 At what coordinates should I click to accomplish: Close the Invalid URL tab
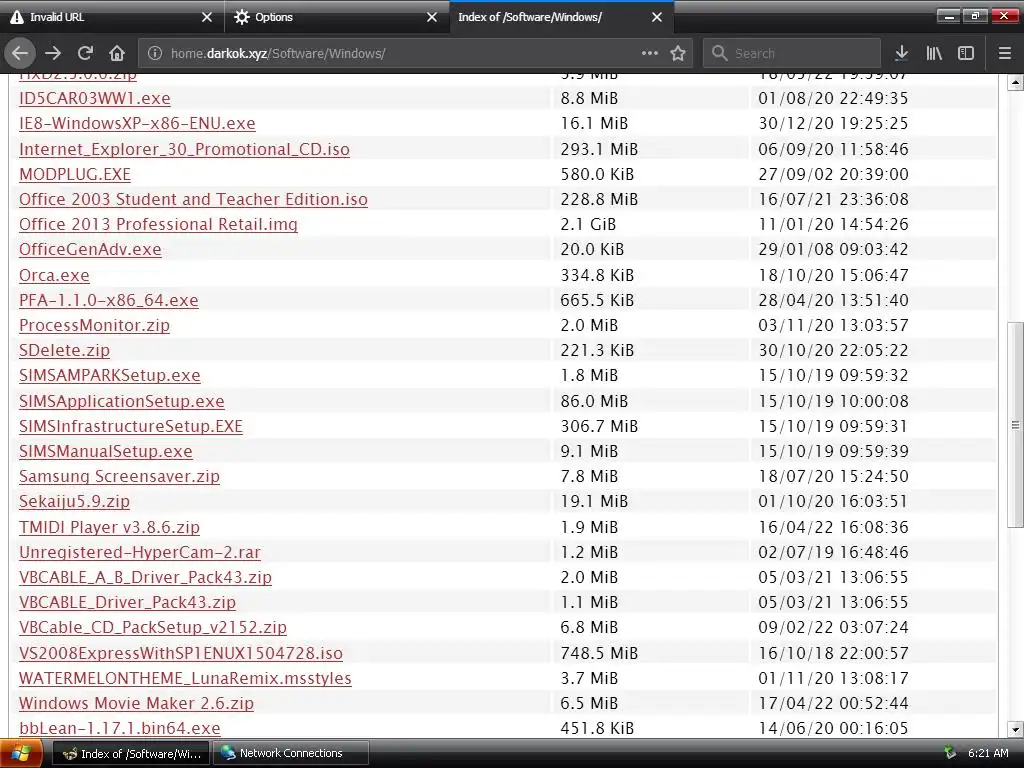[x=207, y=17]
